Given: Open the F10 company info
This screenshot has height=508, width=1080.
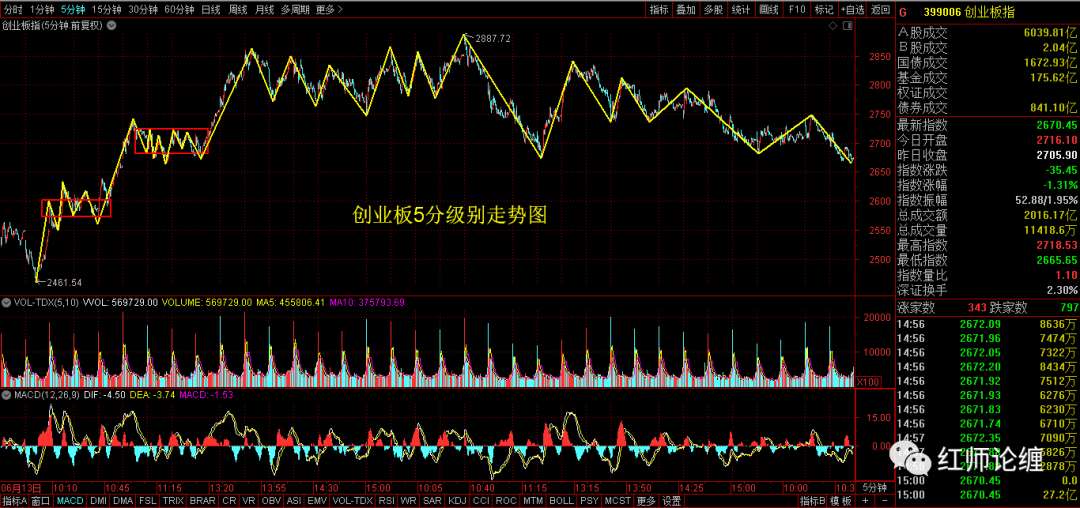Looking at the screenshot, I should pos(796,9).
